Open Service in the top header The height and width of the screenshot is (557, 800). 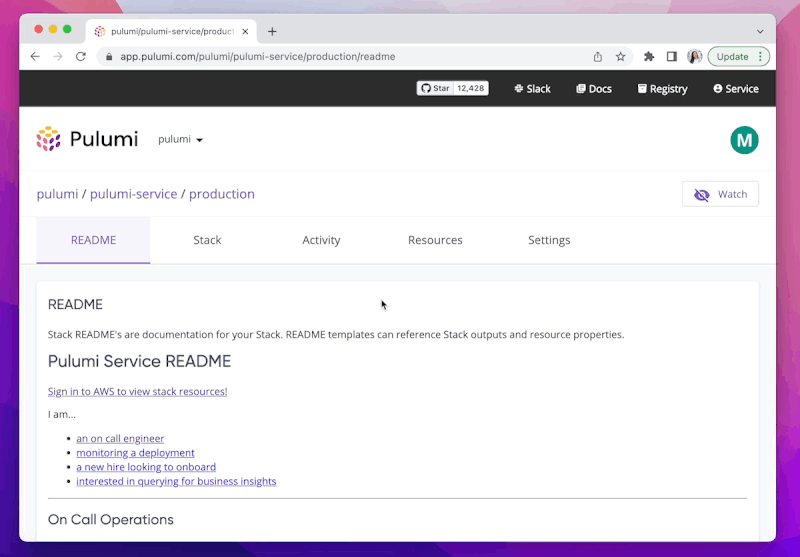pyautogui.click(x=736, y=89)
